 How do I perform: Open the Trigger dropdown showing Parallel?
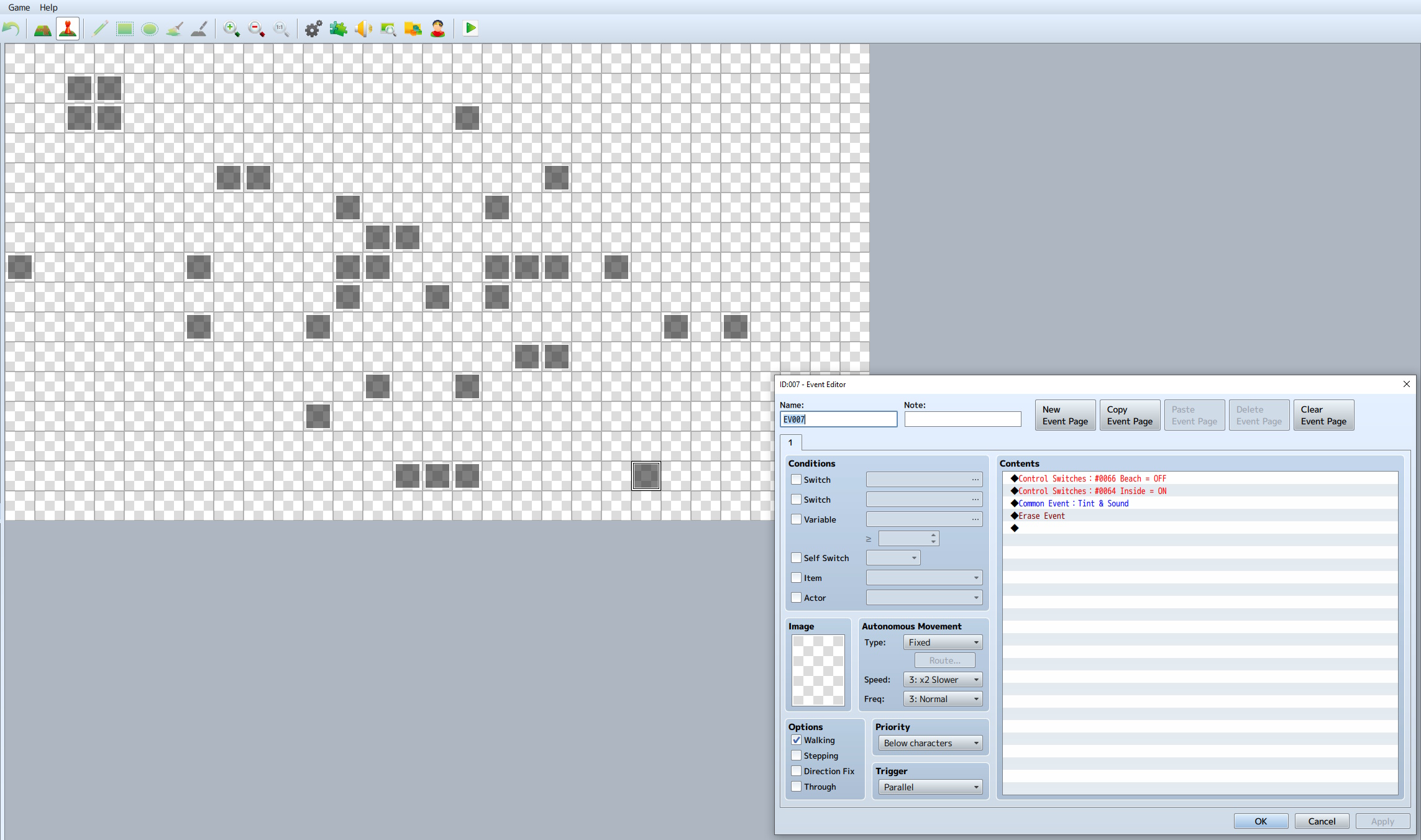930,787
